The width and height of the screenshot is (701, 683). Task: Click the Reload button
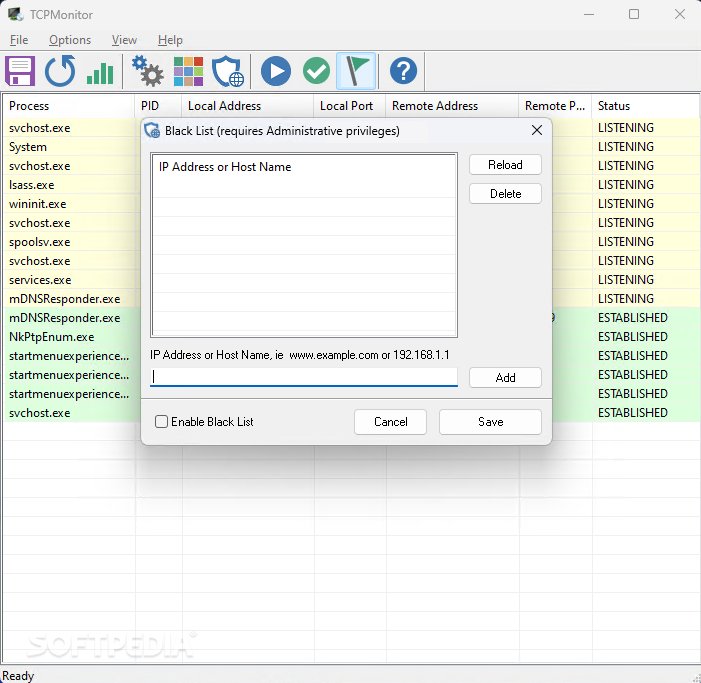click(x=506, y=165)
